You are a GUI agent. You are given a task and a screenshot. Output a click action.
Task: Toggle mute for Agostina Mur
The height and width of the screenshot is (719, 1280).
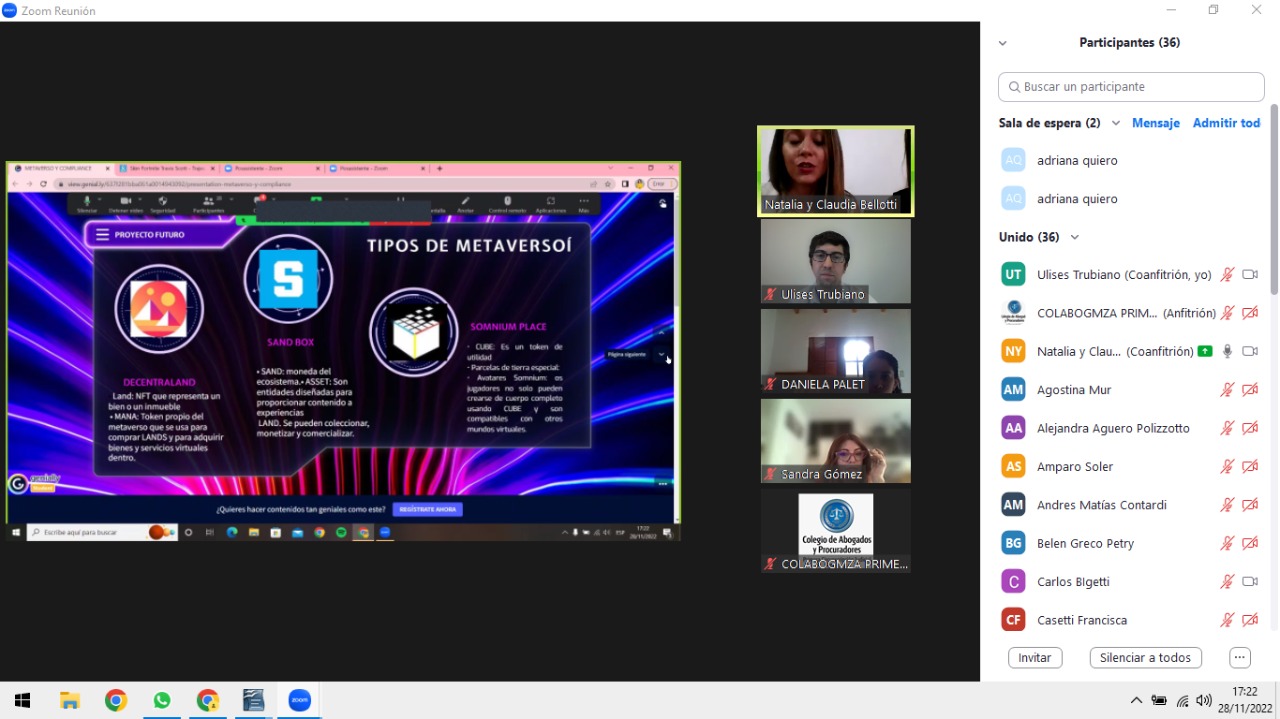pos(1227,390)
